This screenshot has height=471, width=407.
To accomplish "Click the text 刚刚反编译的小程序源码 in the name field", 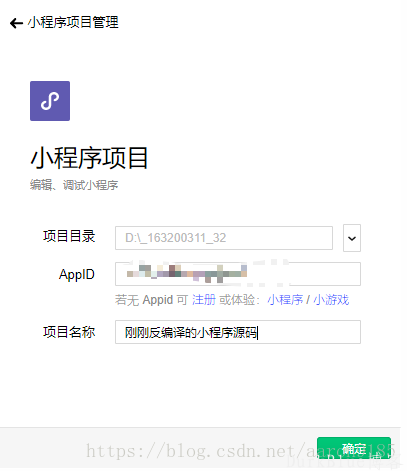I will [191, 332].
